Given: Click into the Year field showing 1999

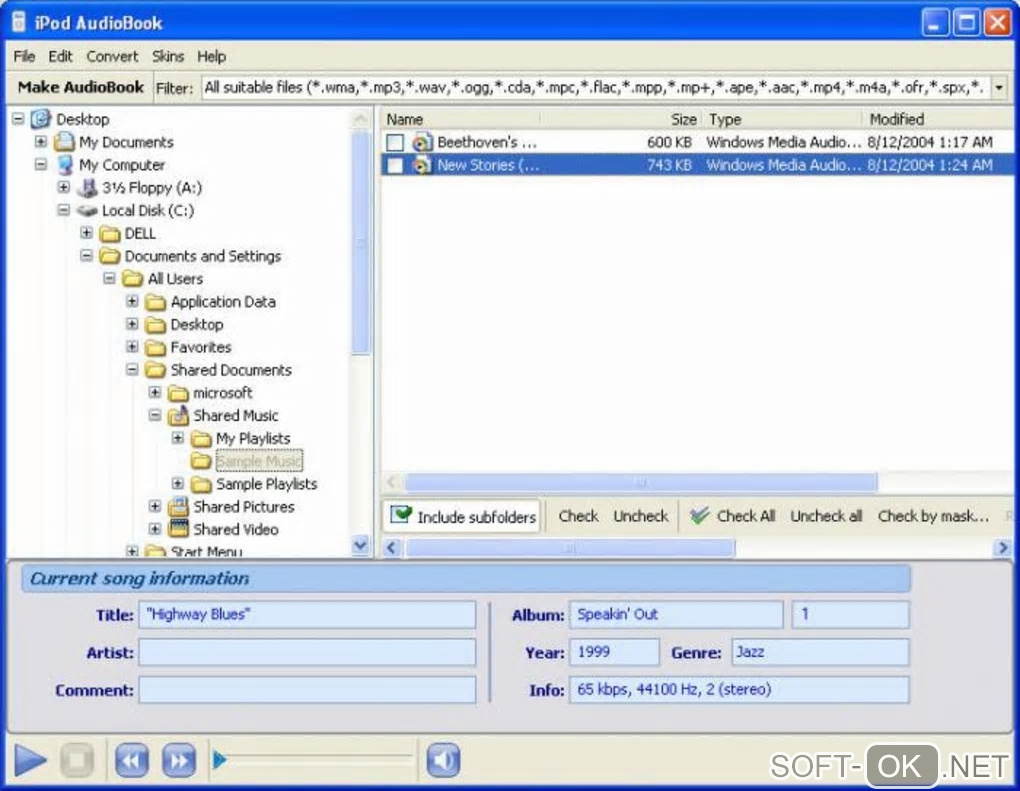Looking at the screenshot, I should click(x=614, y=652).
